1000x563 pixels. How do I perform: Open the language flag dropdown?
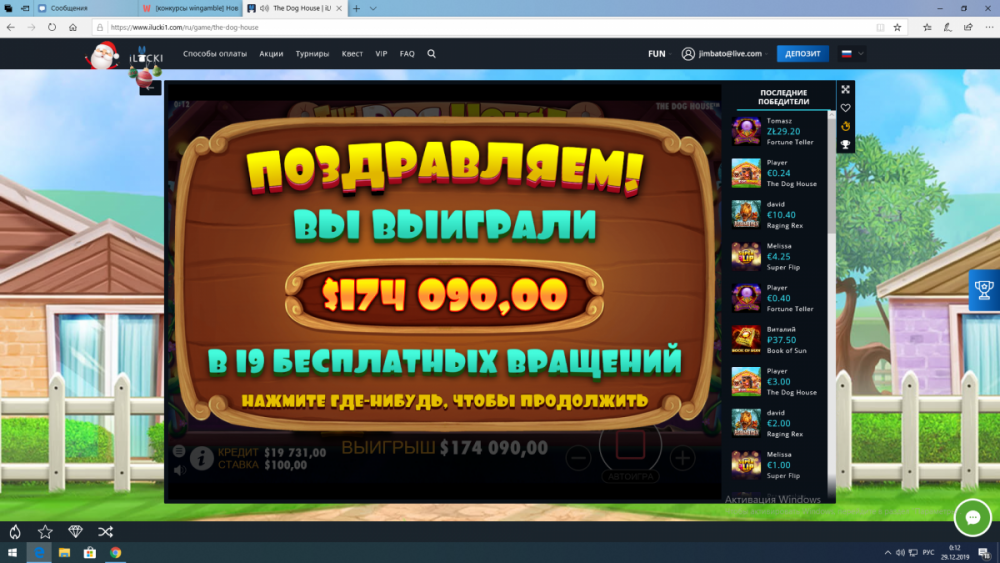(x=853, y=54)
